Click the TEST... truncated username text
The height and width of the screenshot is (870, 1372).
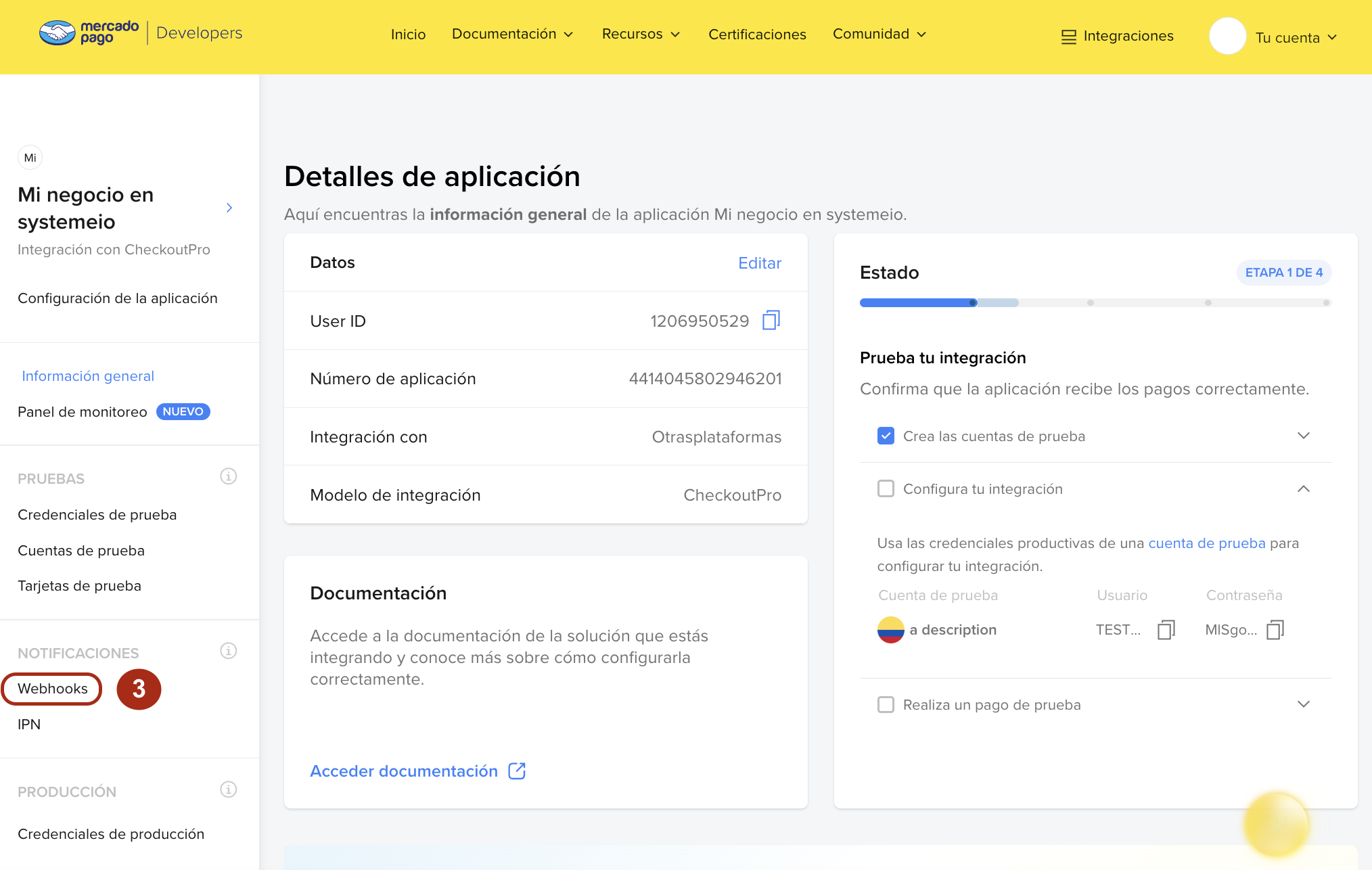pyautogui.click(x=1118, y=630)
